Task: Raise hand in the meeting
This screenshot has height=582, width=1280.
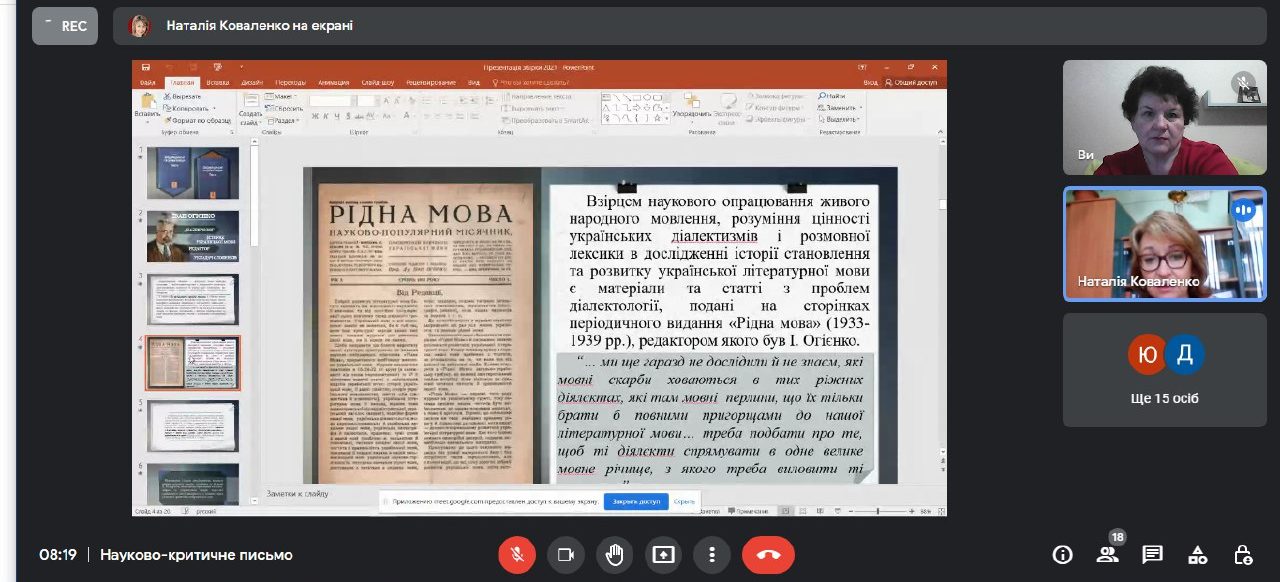Action: click(x=614, y=555)
